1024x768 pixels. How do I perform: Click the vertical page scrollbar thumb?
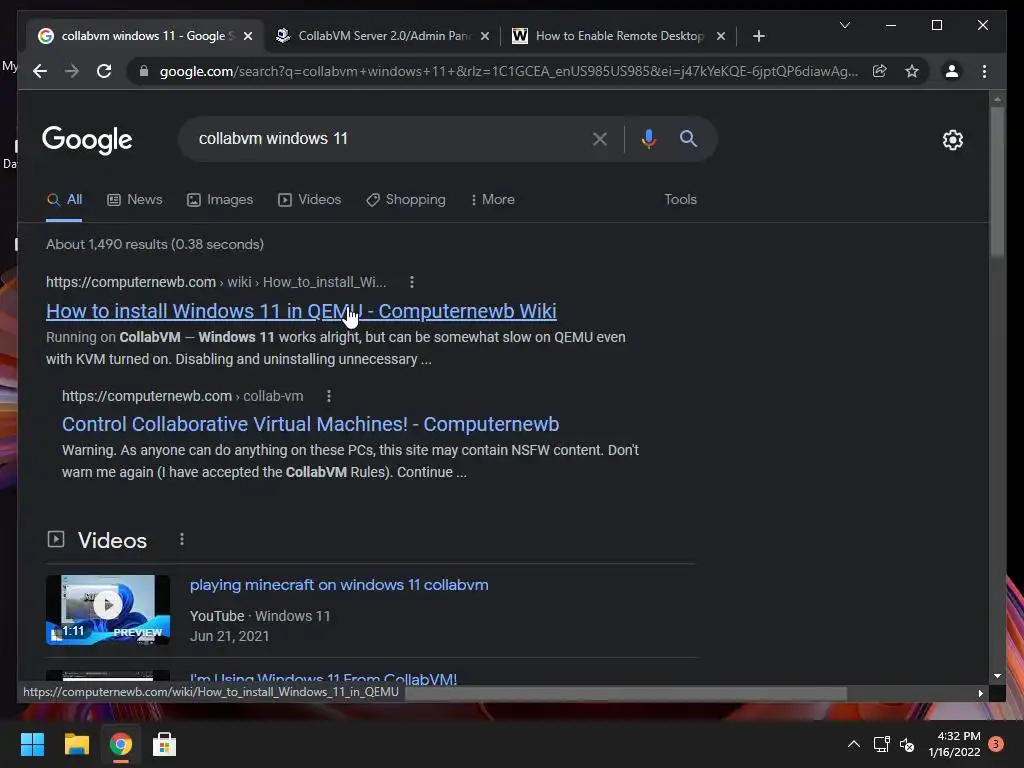(997, 182)
